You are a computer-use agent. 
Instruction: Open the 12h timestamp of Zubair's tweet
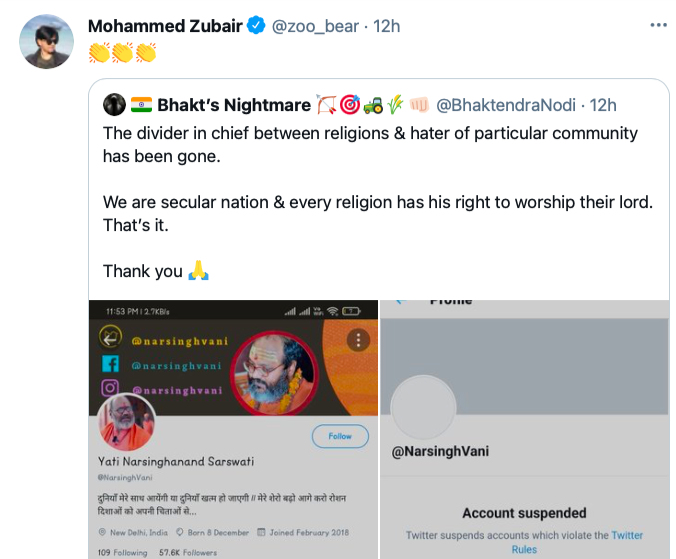pos(387,26)
